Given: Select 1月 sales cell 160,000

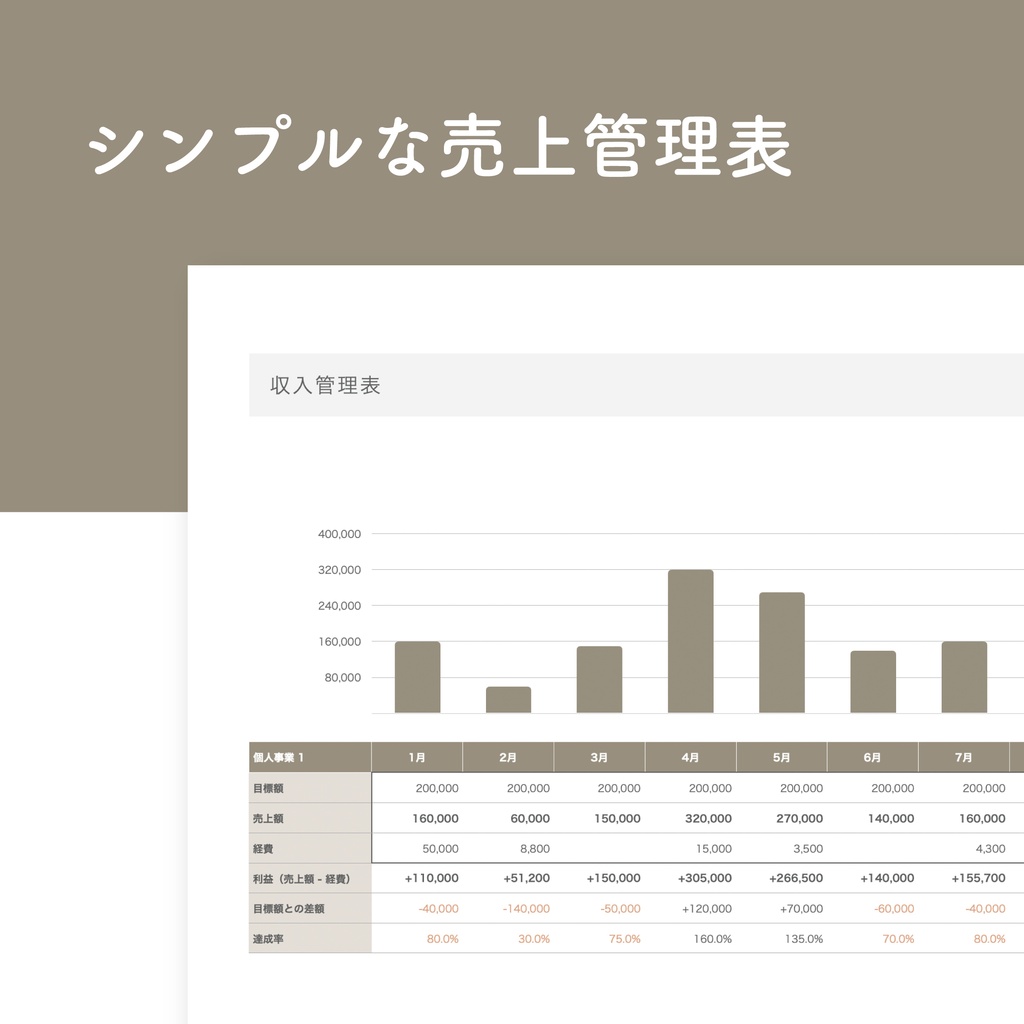Looking at the screenshot, I should pos(417,818).
